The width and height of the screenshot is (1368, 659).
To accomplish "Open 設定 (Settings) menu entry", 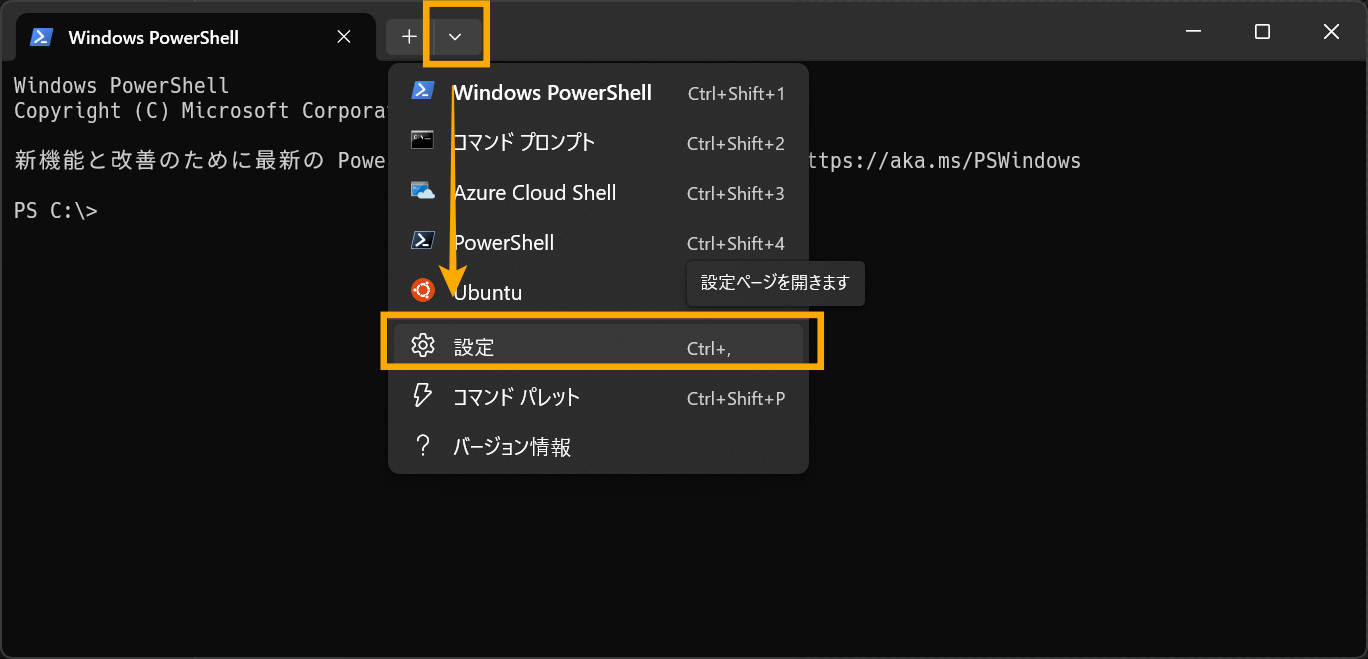I will [x=598, y=347].
